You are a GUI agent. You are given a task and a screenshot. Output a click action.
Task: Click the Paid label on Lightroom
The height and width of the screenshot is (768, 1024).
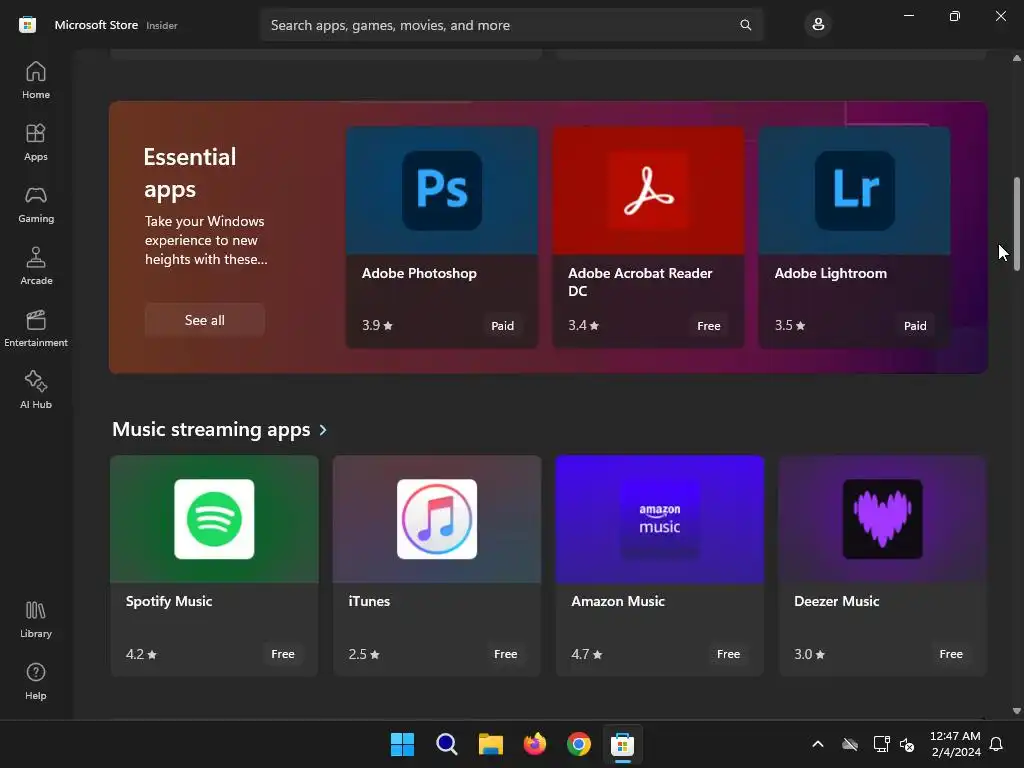(x=915, y=326)
